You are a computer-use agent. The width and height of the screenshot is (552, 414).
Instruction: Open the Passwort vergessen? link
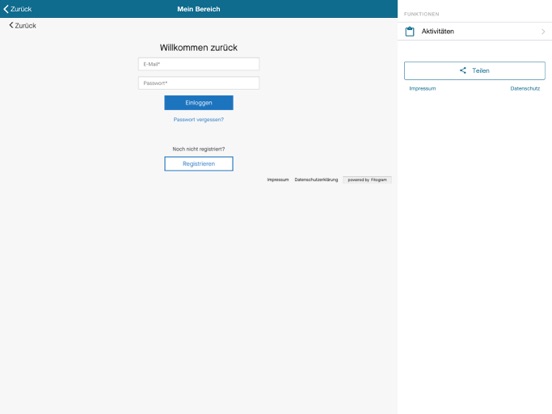tap(199, 120)
